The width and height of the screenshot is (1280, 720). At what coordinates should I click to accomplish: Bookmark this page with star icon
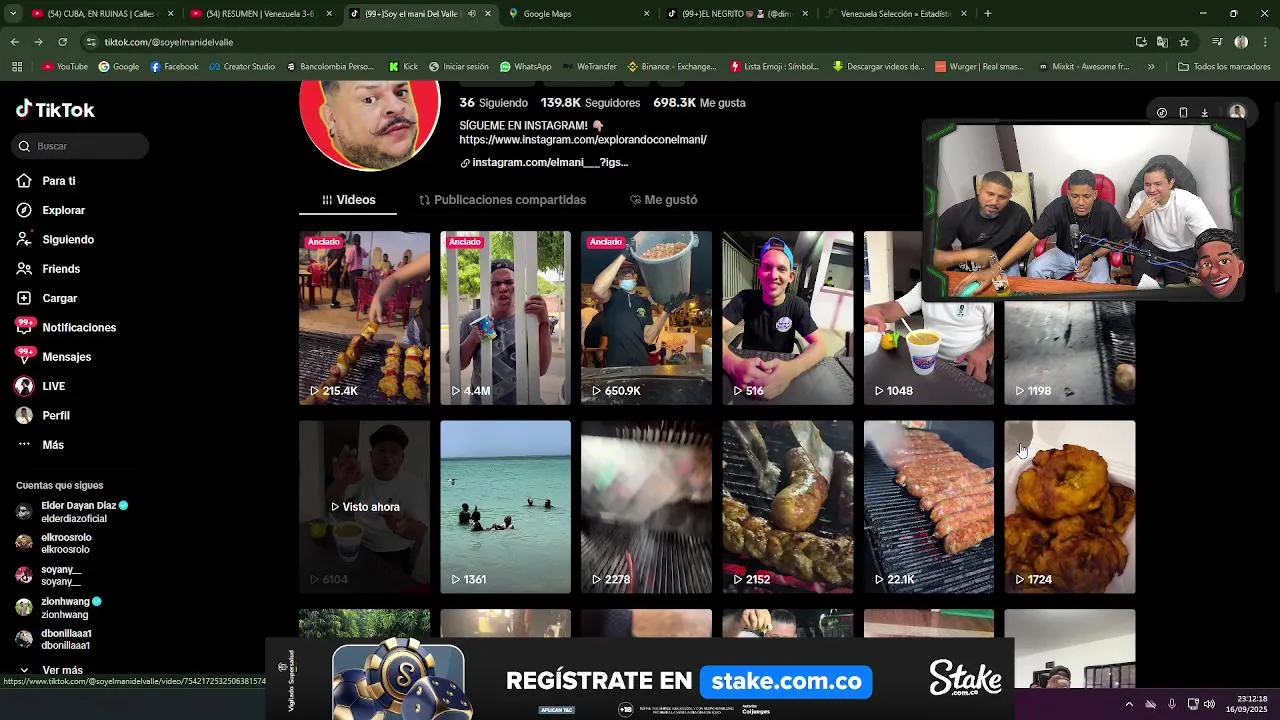(1184, 42)
